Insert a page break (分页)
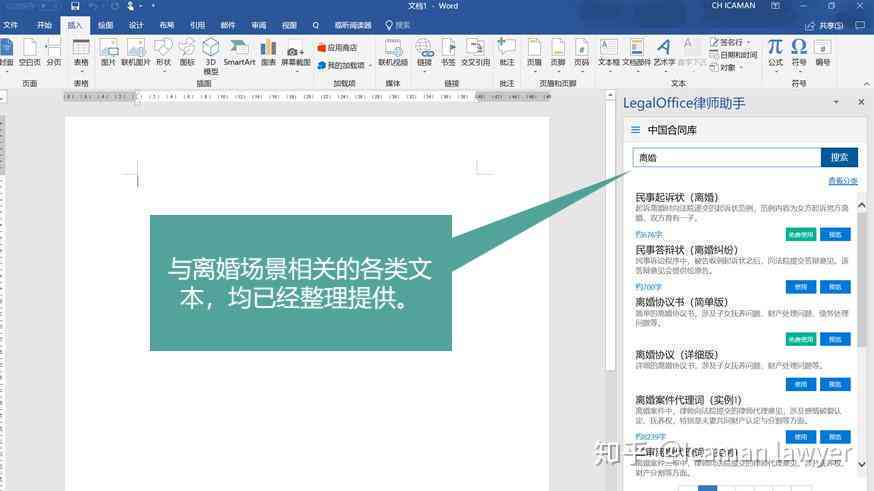Screen dimensions: 874x491 (x=54, y=54)
